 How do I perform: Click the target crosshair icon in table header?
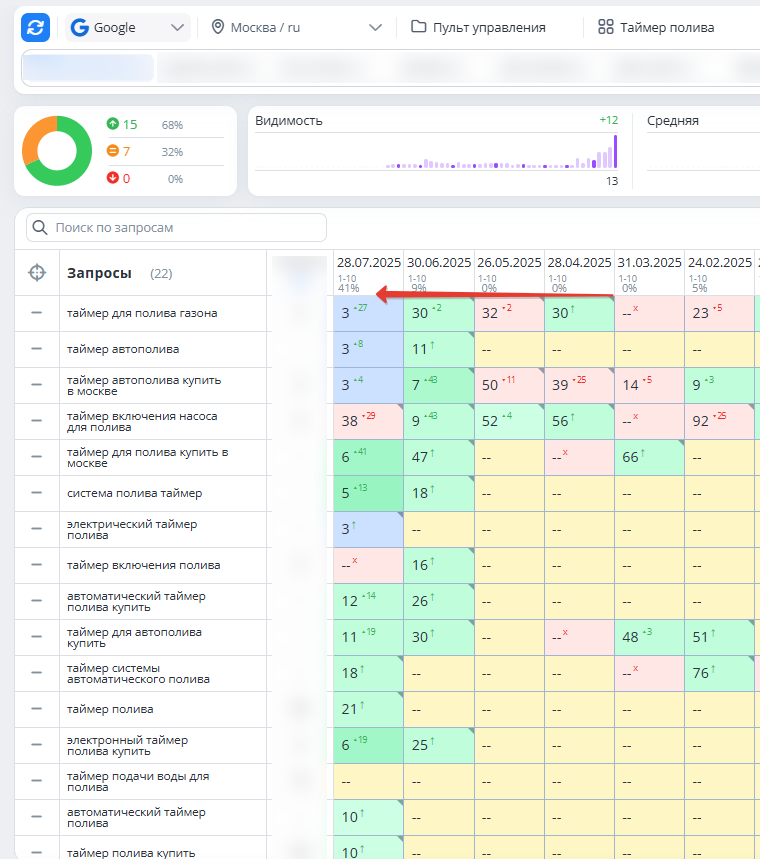click(x=37, y=273)
